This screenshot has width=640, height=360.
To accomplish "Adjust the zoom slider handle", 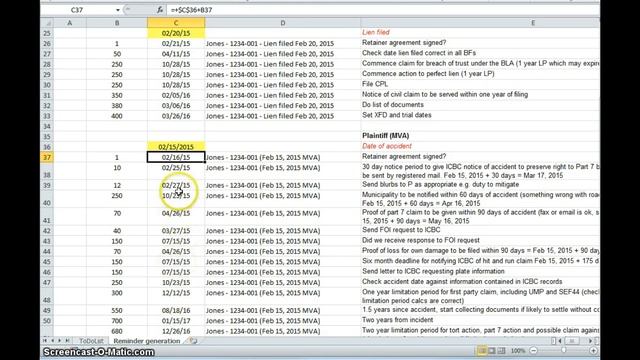I will click(x=564, y=351).
